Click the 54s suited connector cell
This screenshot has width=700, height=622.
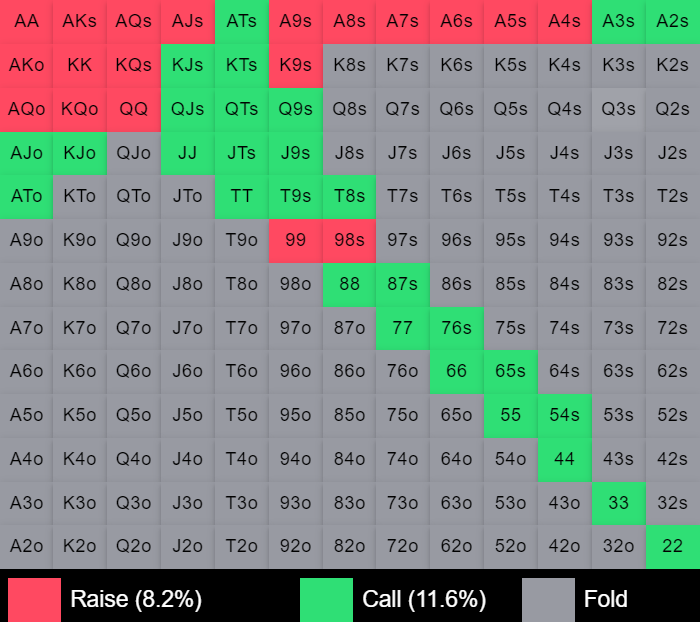(x=565, y=415)
